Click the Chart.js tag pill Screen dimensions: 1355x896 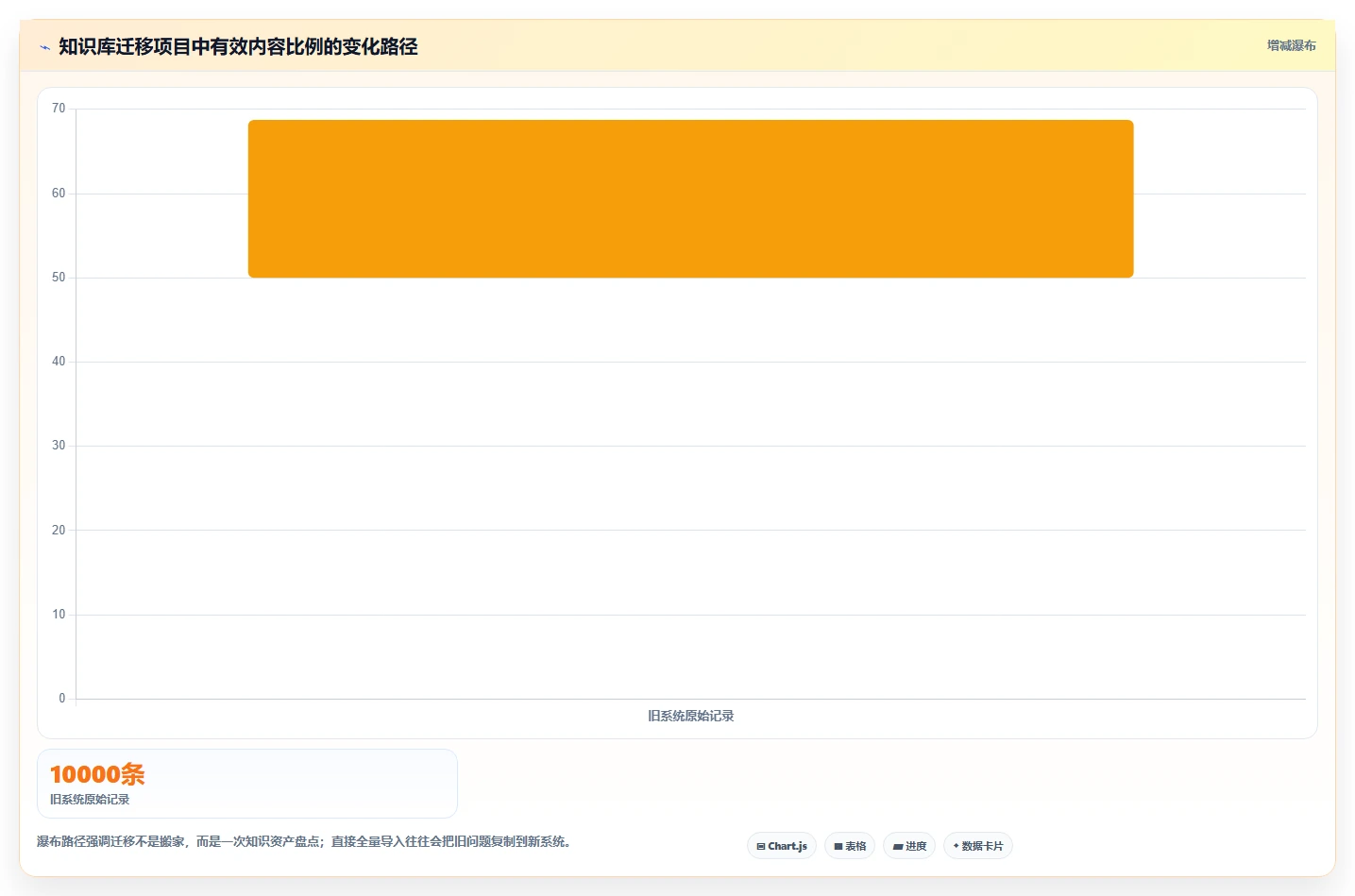[x=782, y=846]
